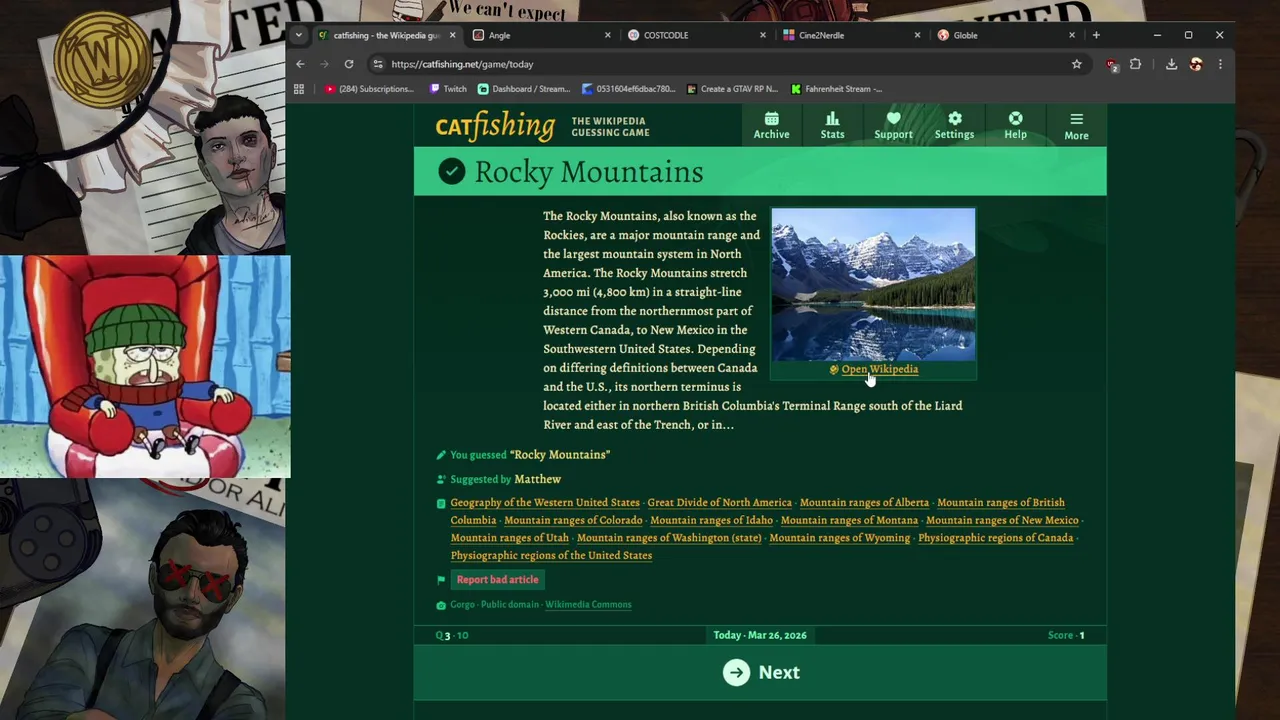Screen dimensions: 1280x720
Task: Open the Wikimedia Commons link
Action: (x=588, y=604)
